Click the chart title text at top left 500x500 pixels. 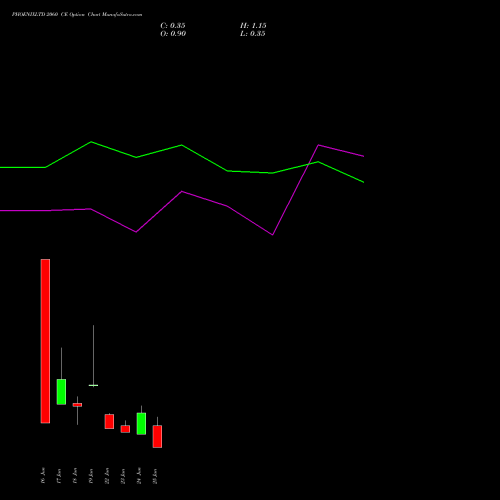(77, 15)
